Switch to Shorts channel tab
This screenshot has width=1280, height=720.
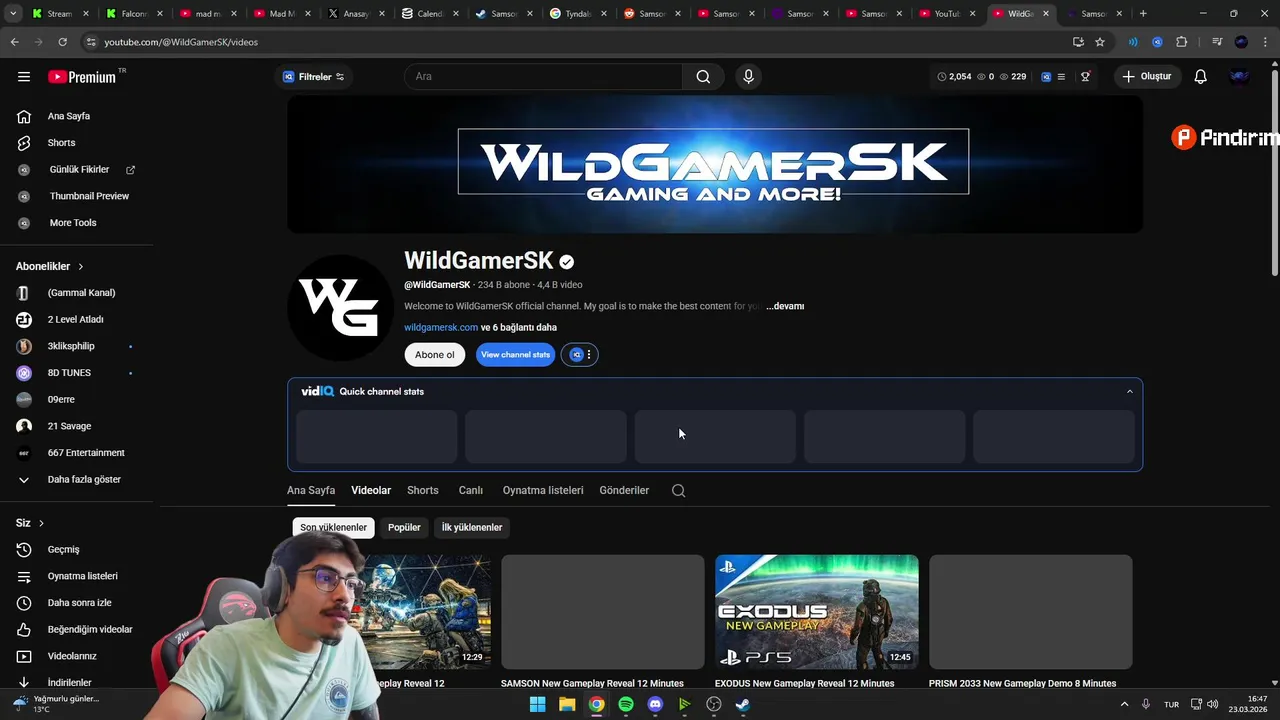click(423, 490)
